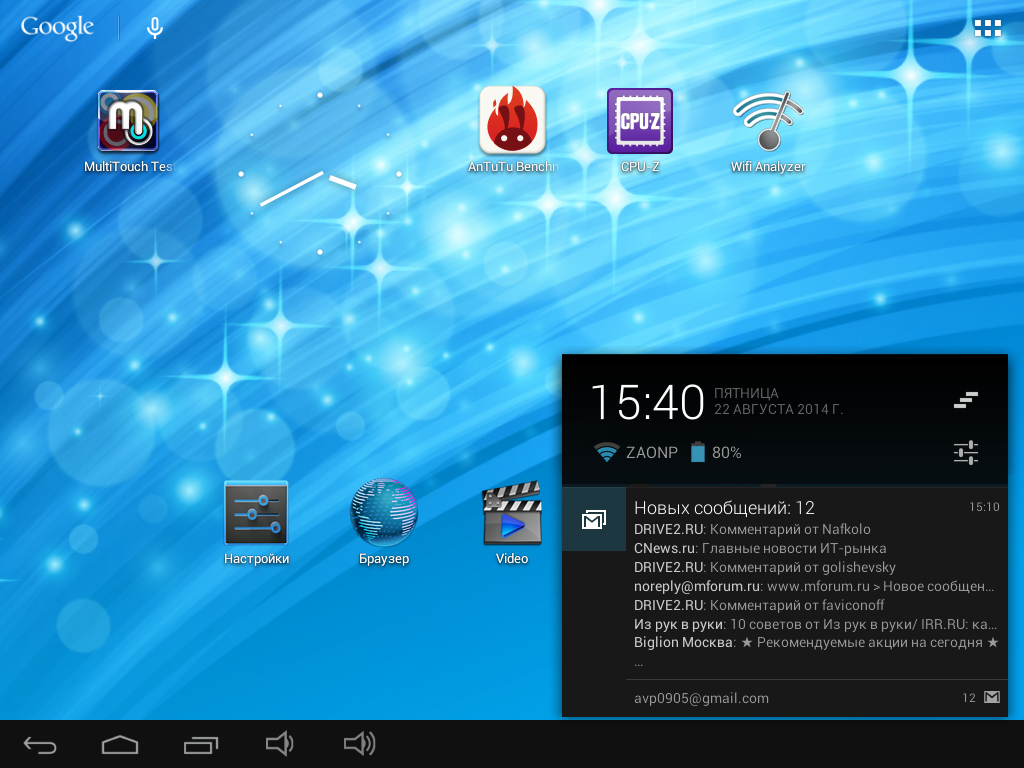Viewport: 1024px width, 768px height.
Task: Launch AnTuTu Benchmark app
Action: [512, 120]
